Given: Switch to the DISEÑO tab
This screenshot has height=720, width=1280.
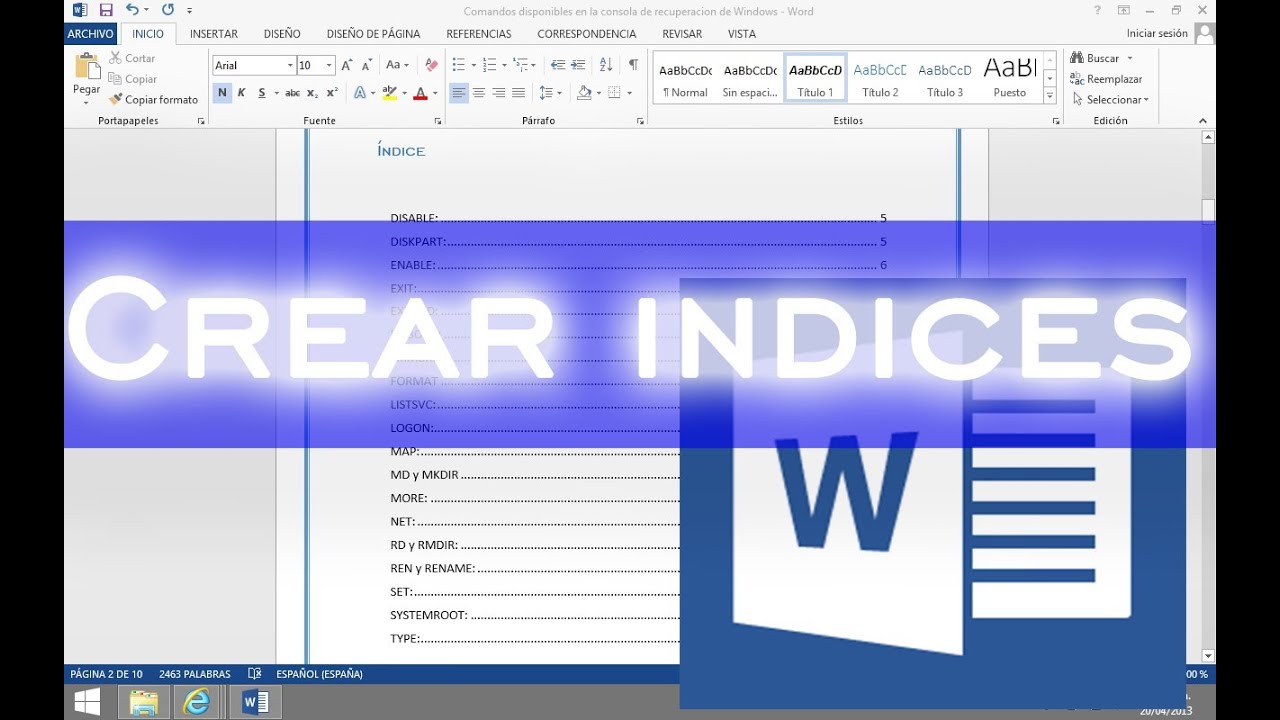Looking at the screenshot, I should coord(282,33).
